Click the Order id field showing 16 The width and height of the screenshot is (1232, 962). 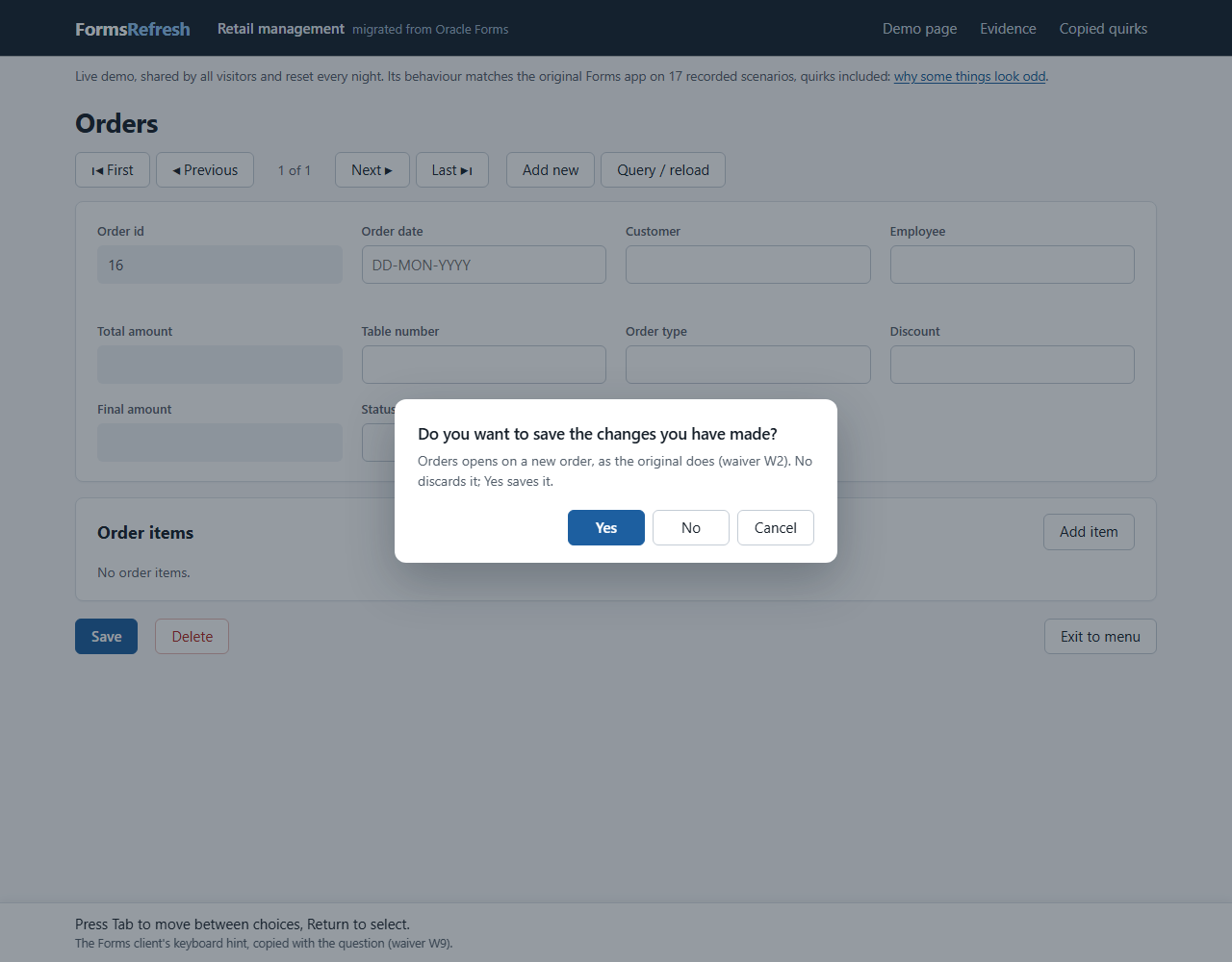(219, 265)
